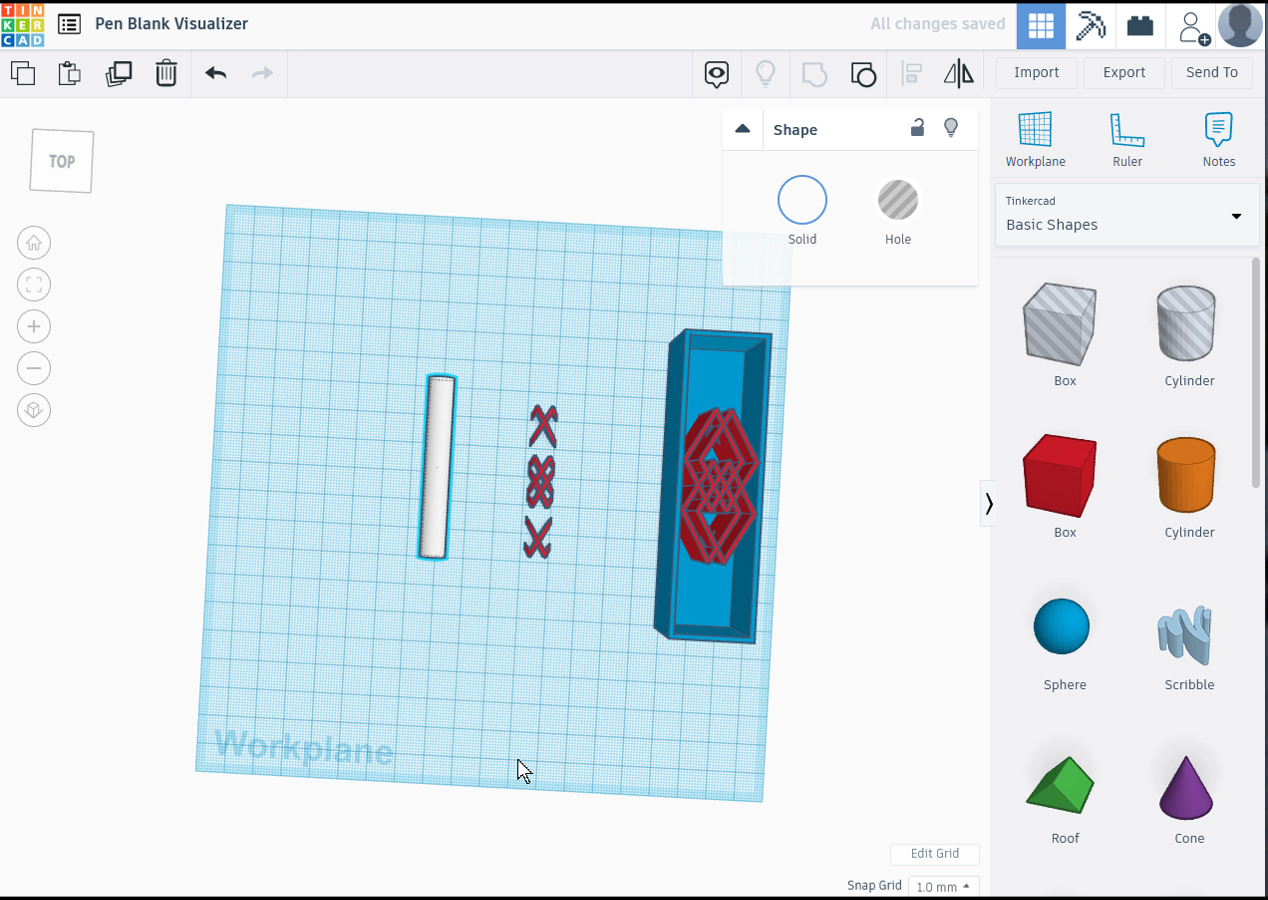1268x900 pixels.
Task: Open the view options eye icon
Action: (x=716, y=74)
